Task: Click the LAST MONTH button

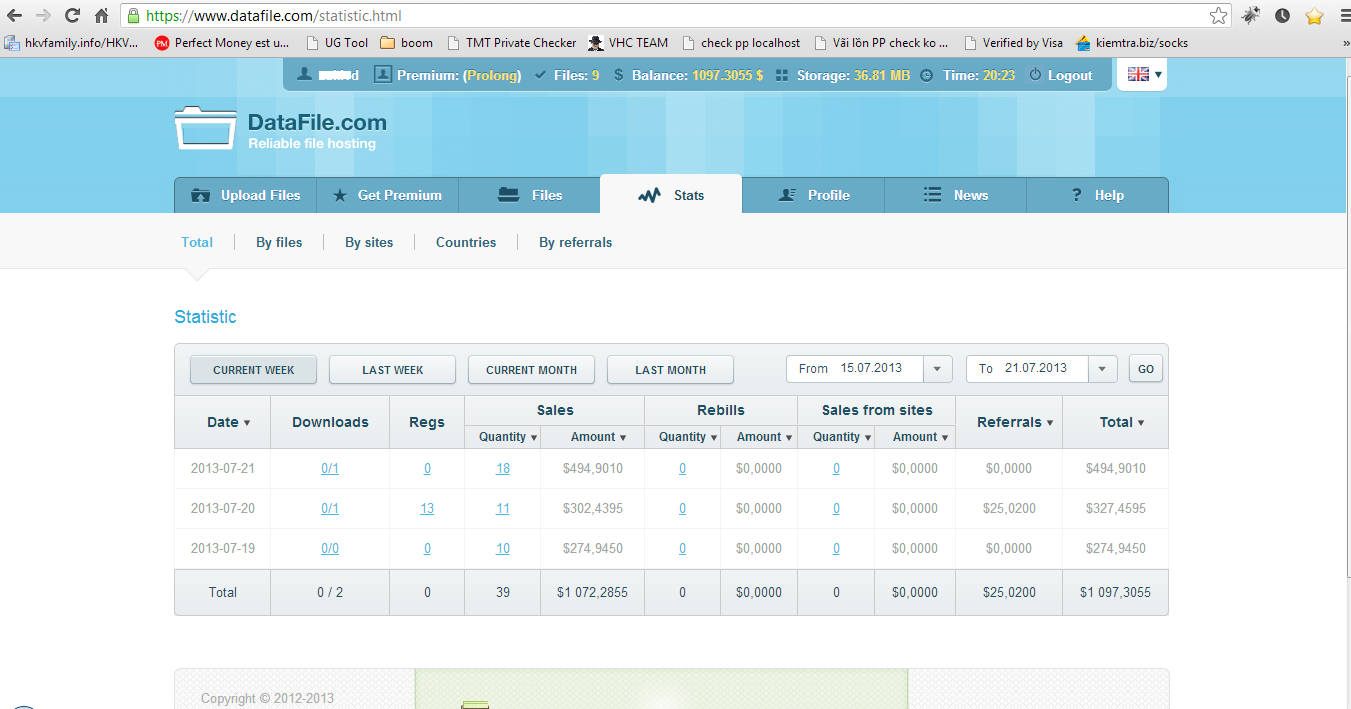Action: (x=670, y=370)
